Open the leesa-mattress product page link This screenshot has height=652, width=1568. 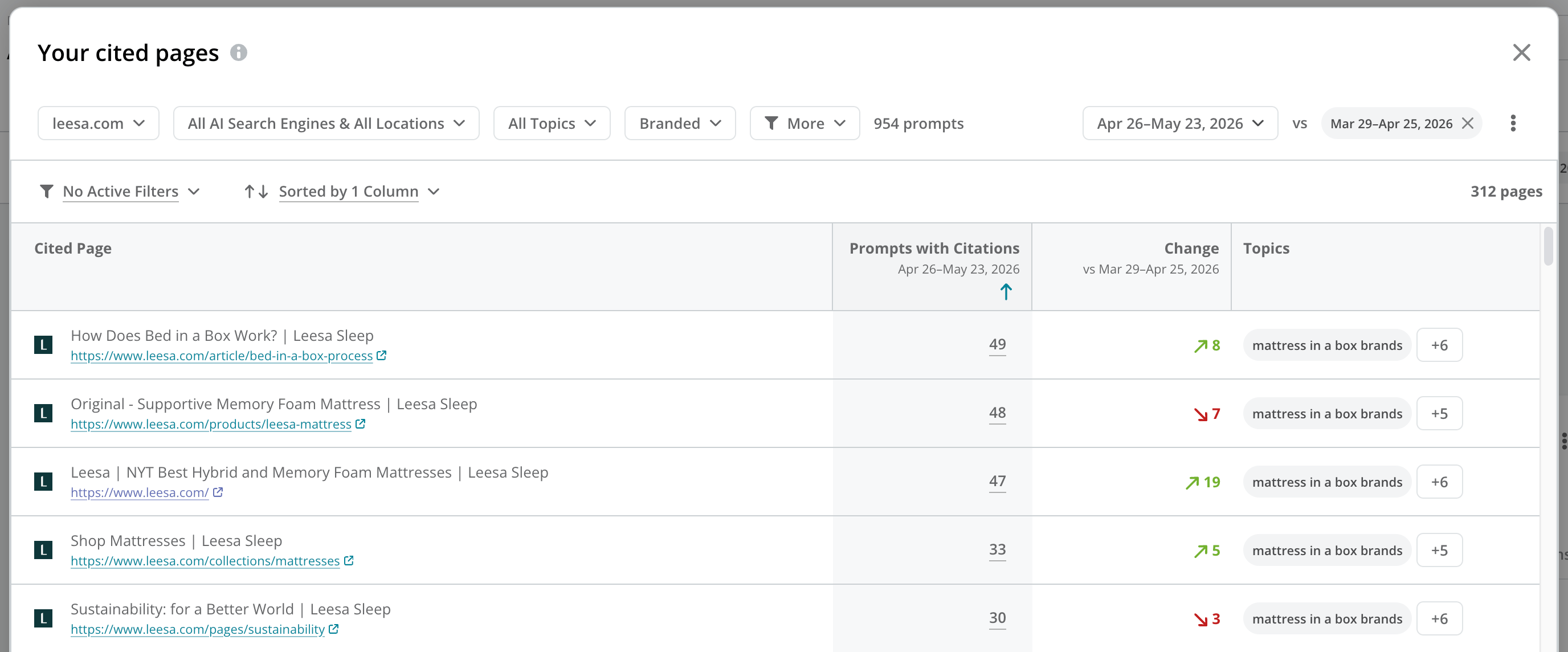(211, 425)
